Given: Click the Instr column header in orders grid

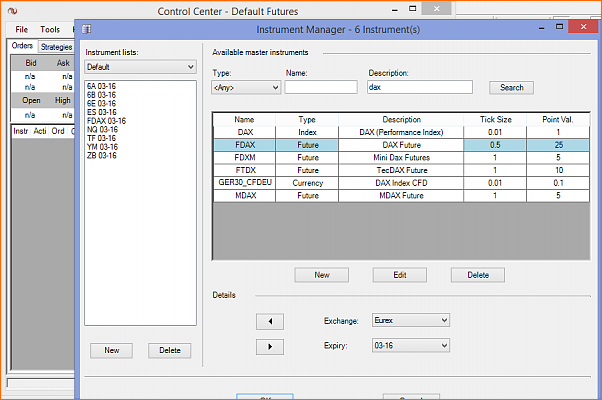Looking at the screenshot, I should click(x=21, y=131).
